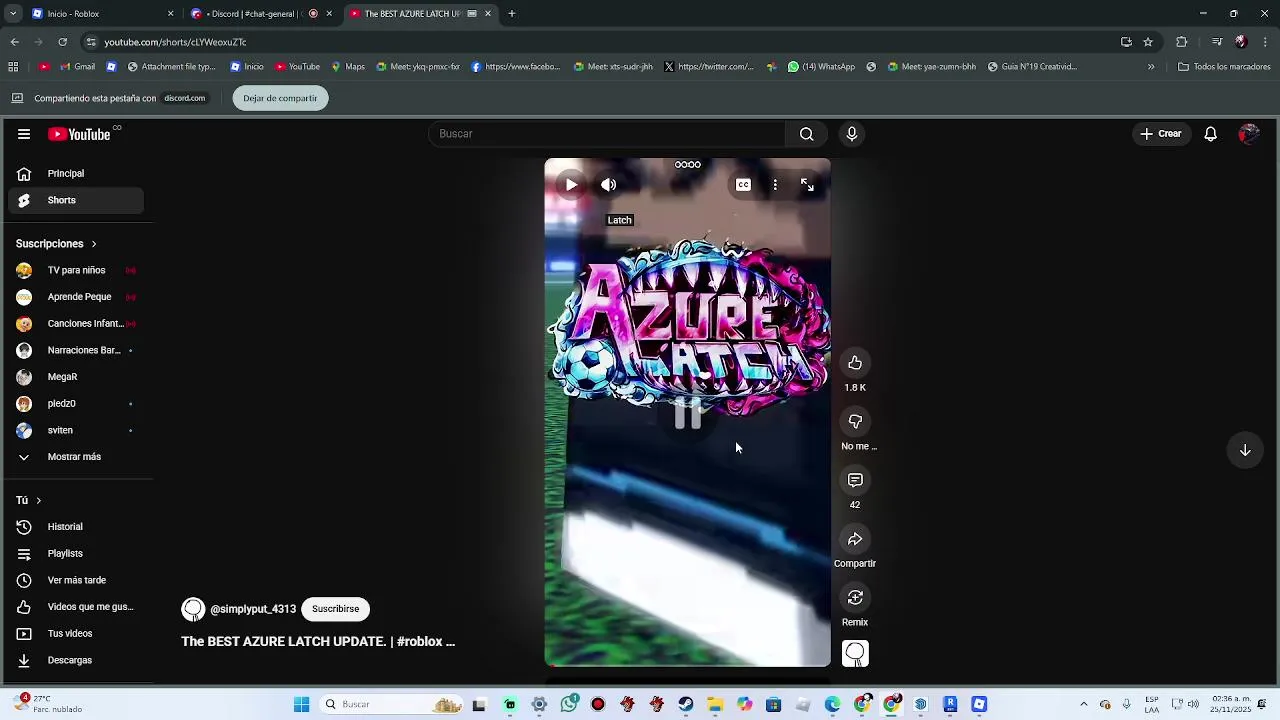The height and width of the screenshot is (720, 1280).
Task: Open Playlists in the sidebar
Action: click(76, 554)
